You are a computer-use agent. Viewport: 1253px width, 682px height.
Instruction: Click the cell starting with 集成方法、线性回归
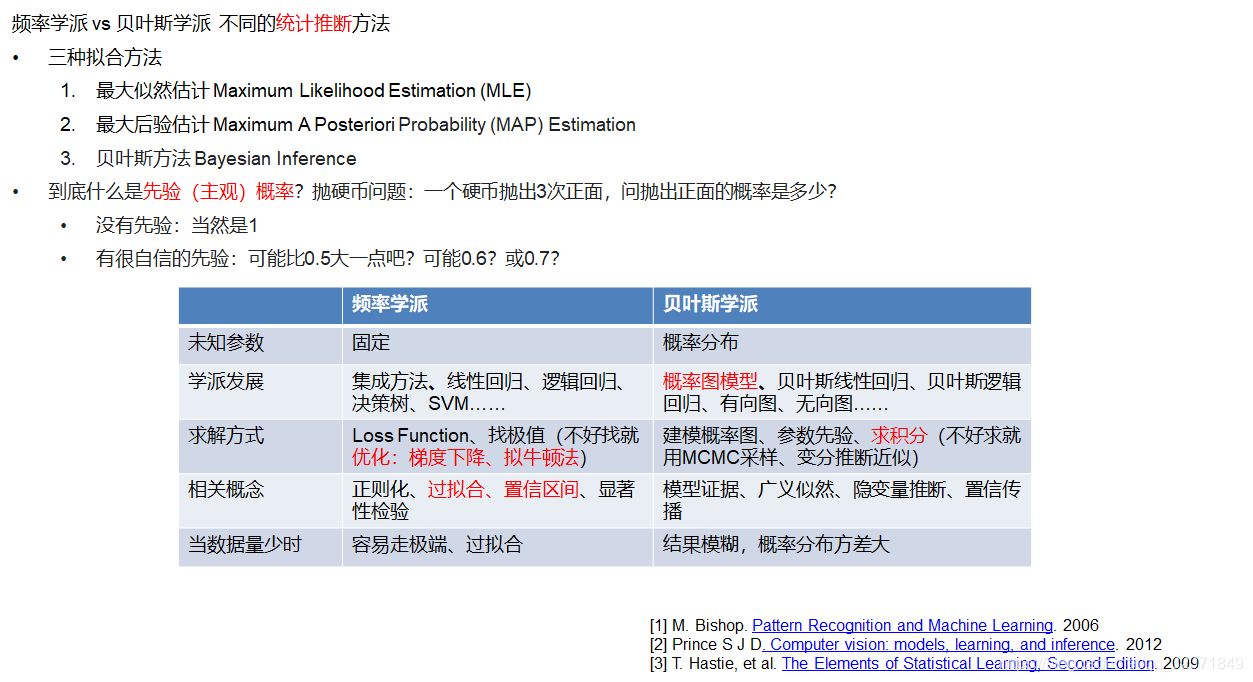tap(498, 391)
